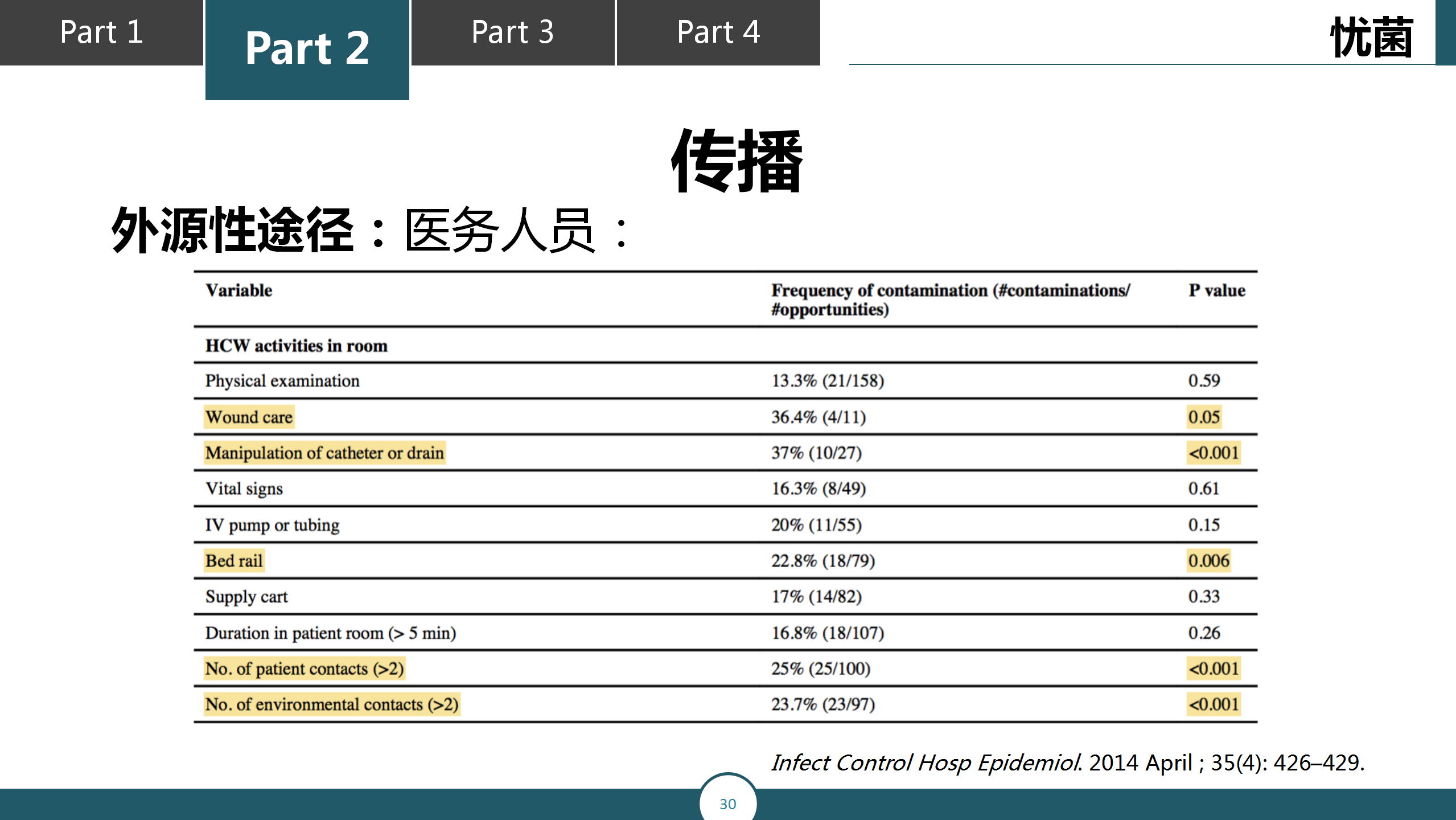This screenshot has width=1456, height=820.
Task: Click the 13.3% (21/158) cell
Action: [828, 381]
